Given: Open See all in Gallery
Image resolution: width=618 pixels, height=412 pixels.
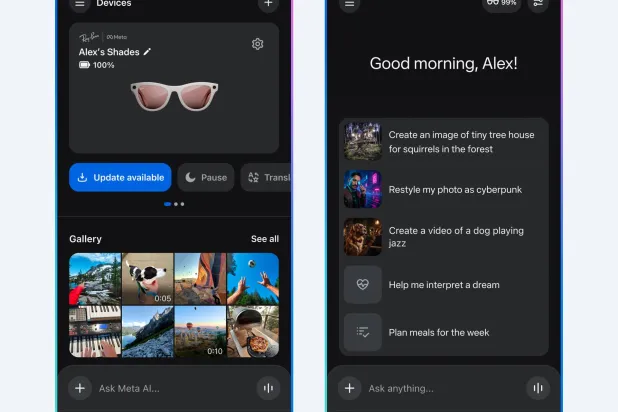Looking at the screenshot, I should [x=264, y=239].
